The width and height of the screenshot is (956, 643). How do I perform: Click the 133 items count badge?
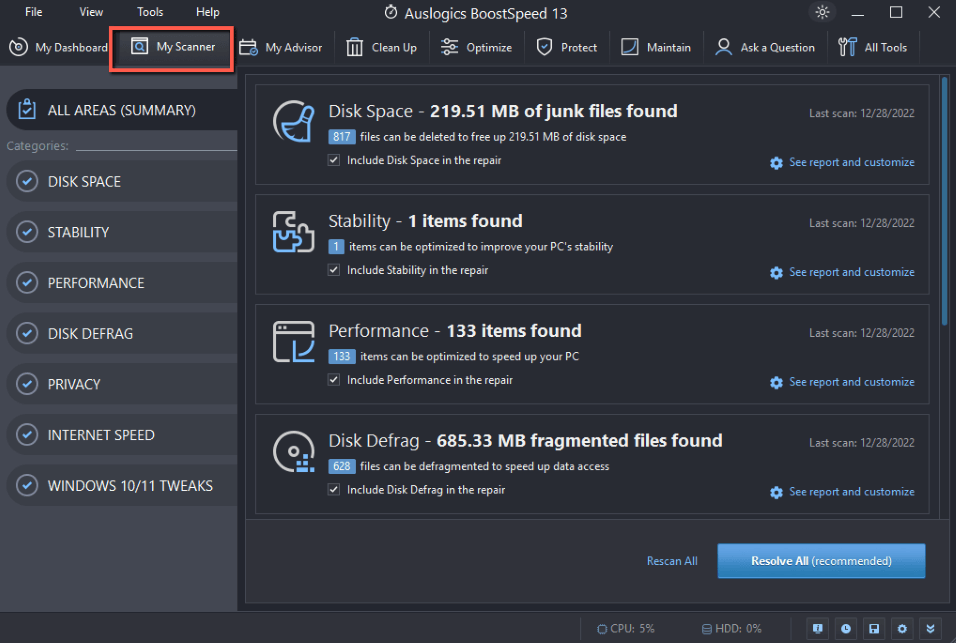341,356
